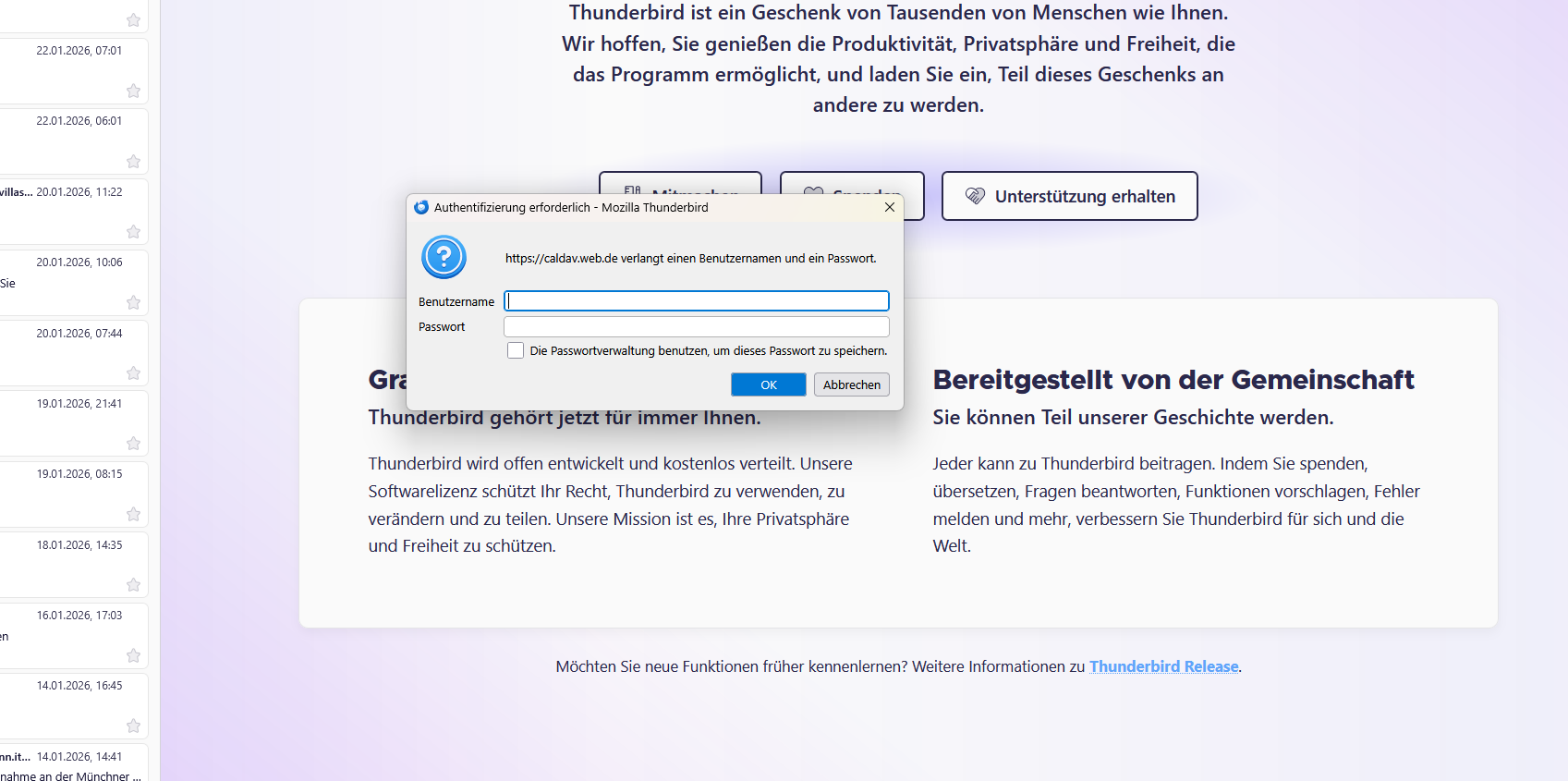Star the message dated 20.01.2026, 07:44

tap(134, 373)
